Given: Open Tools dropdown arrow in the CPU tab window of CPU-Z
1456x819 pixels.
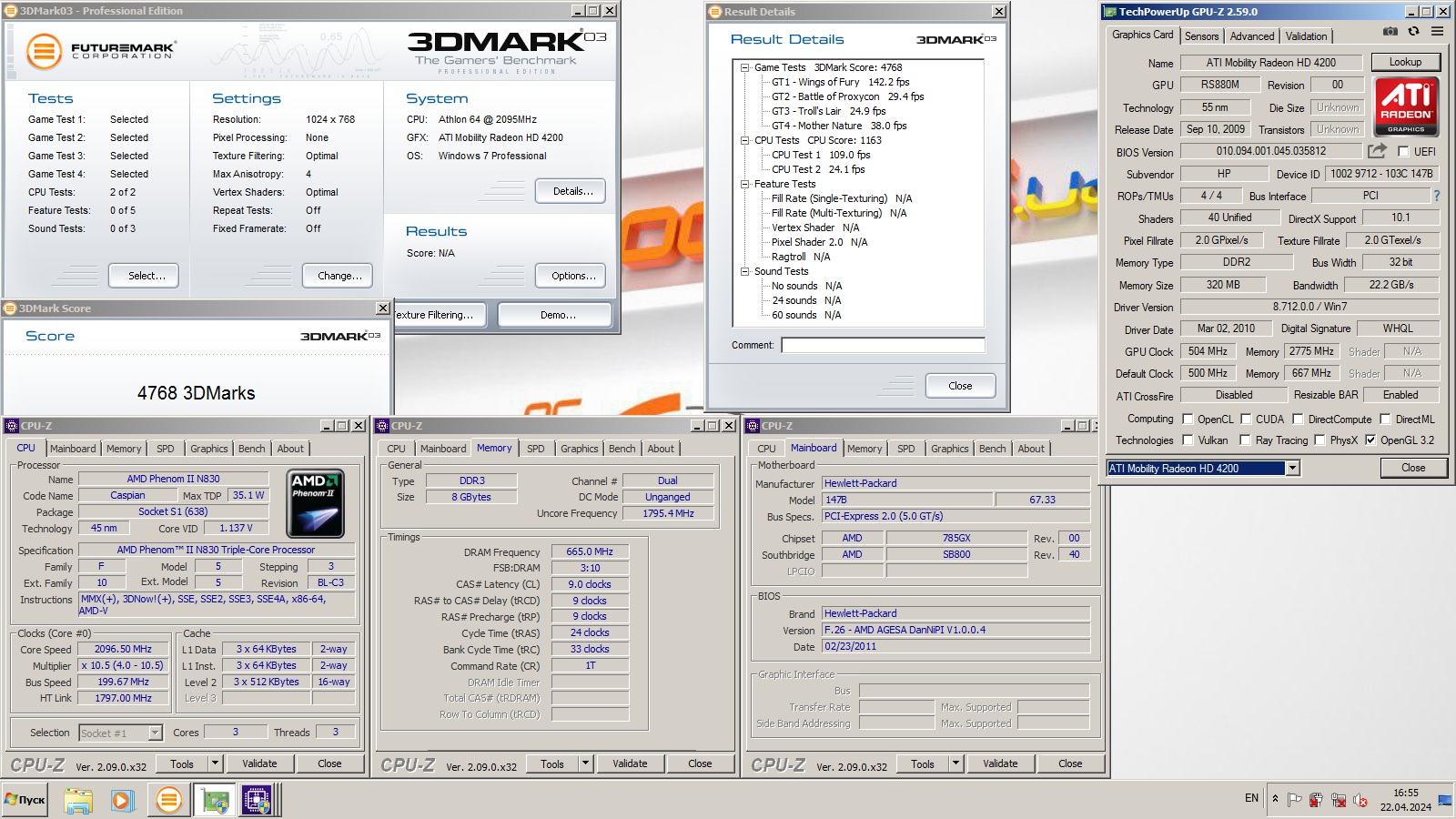Looking at the screenshot, I should coord(216,763).
